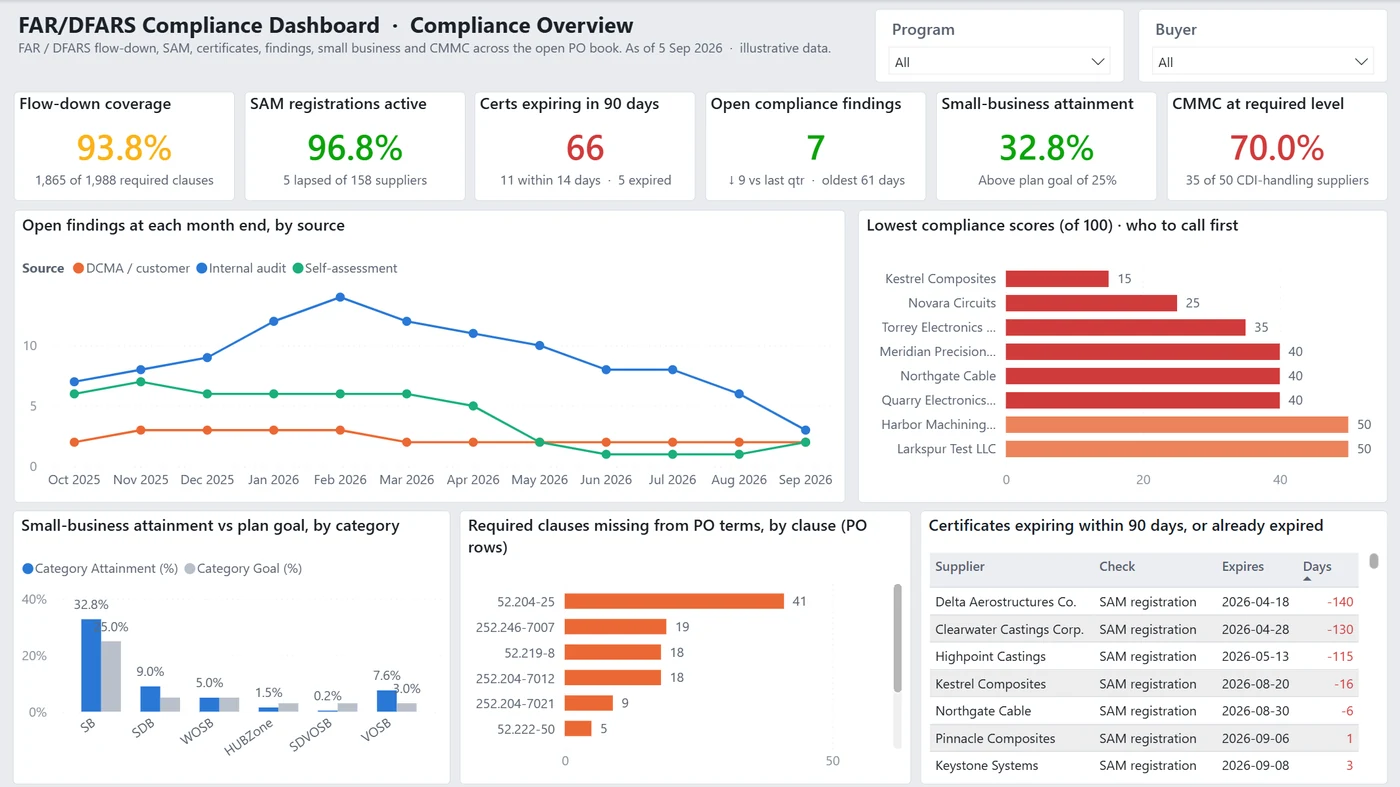Click expiry date 2026-08-30 cell
This screenshot has width=1400, height=787.
(1255, 711)
